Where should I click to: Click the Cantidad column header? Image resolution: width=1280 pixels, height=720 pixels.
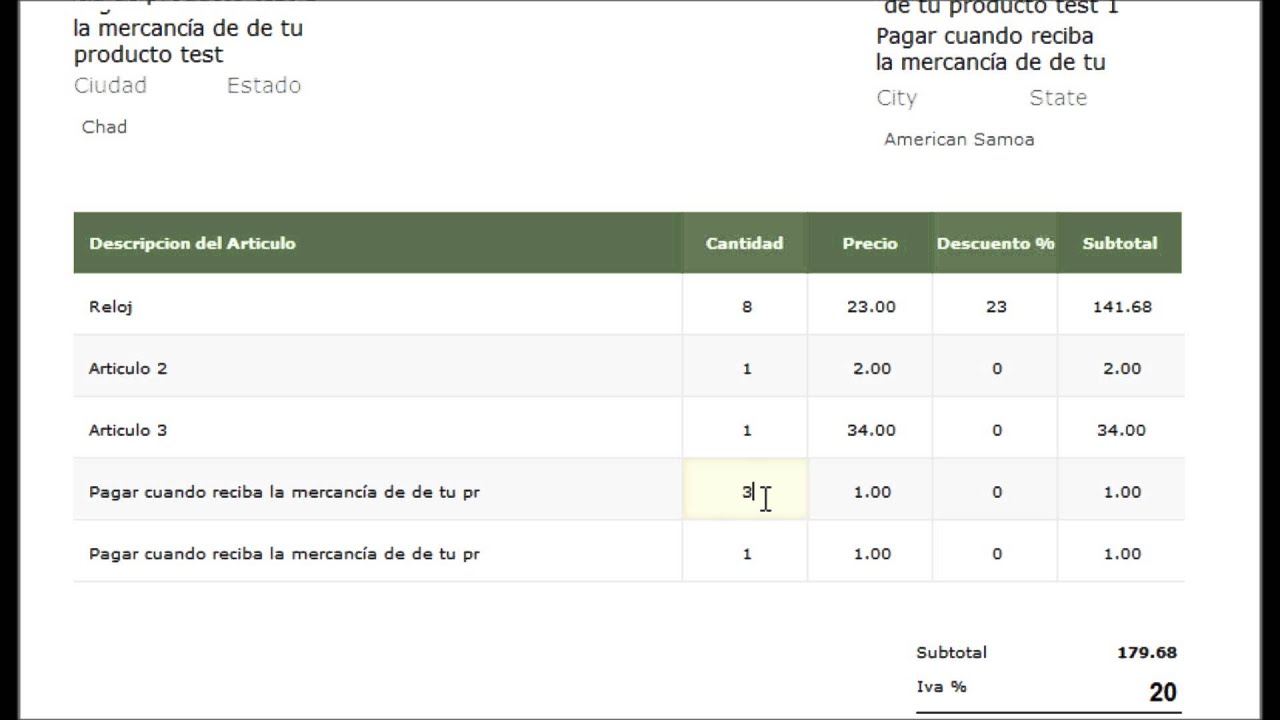[744, 243]
